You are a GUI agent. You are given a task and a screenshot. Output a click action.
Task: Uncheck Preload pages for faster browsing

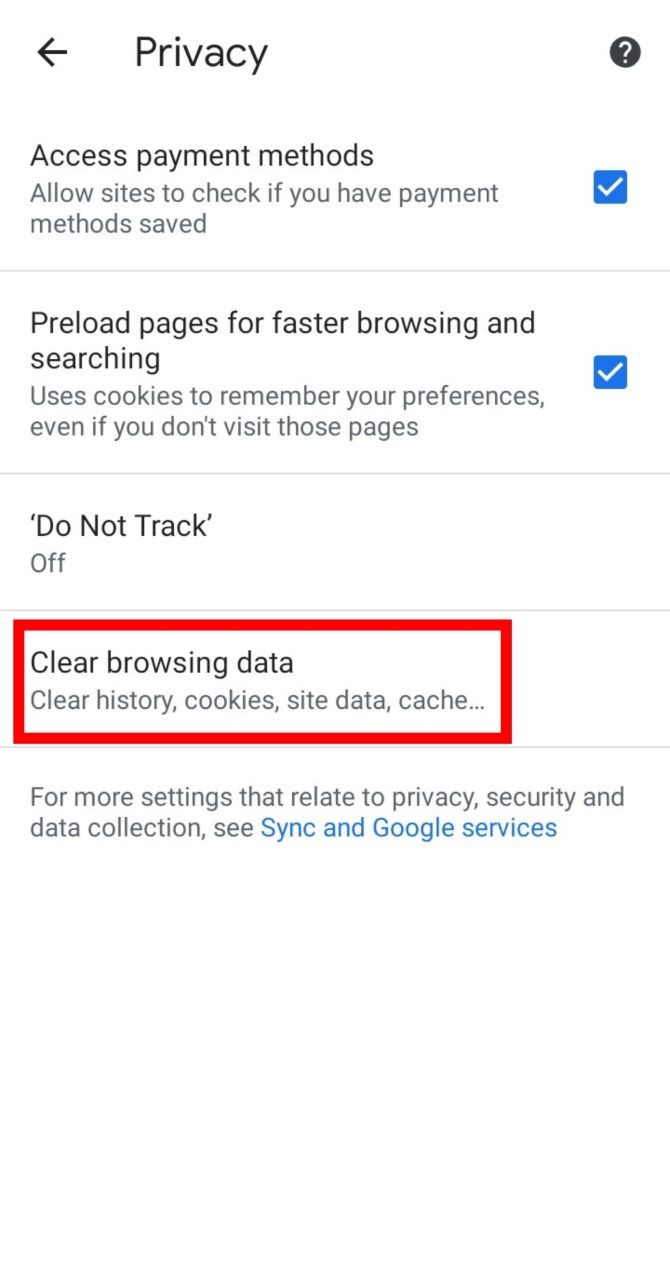(x=610, y=372)
